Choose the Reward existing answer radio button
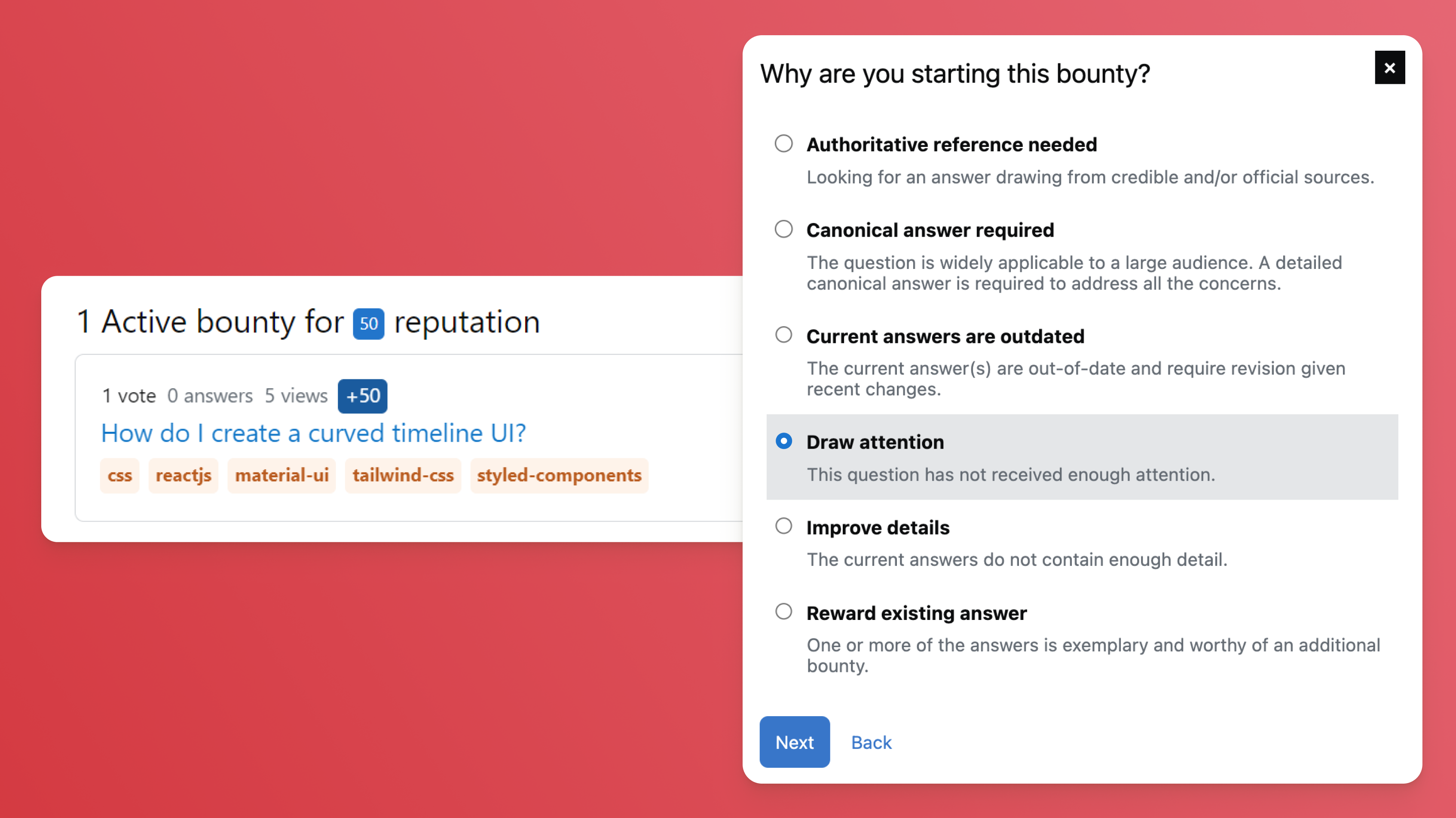The width and height of the screenshot is (1456, 818). (783, 612)
